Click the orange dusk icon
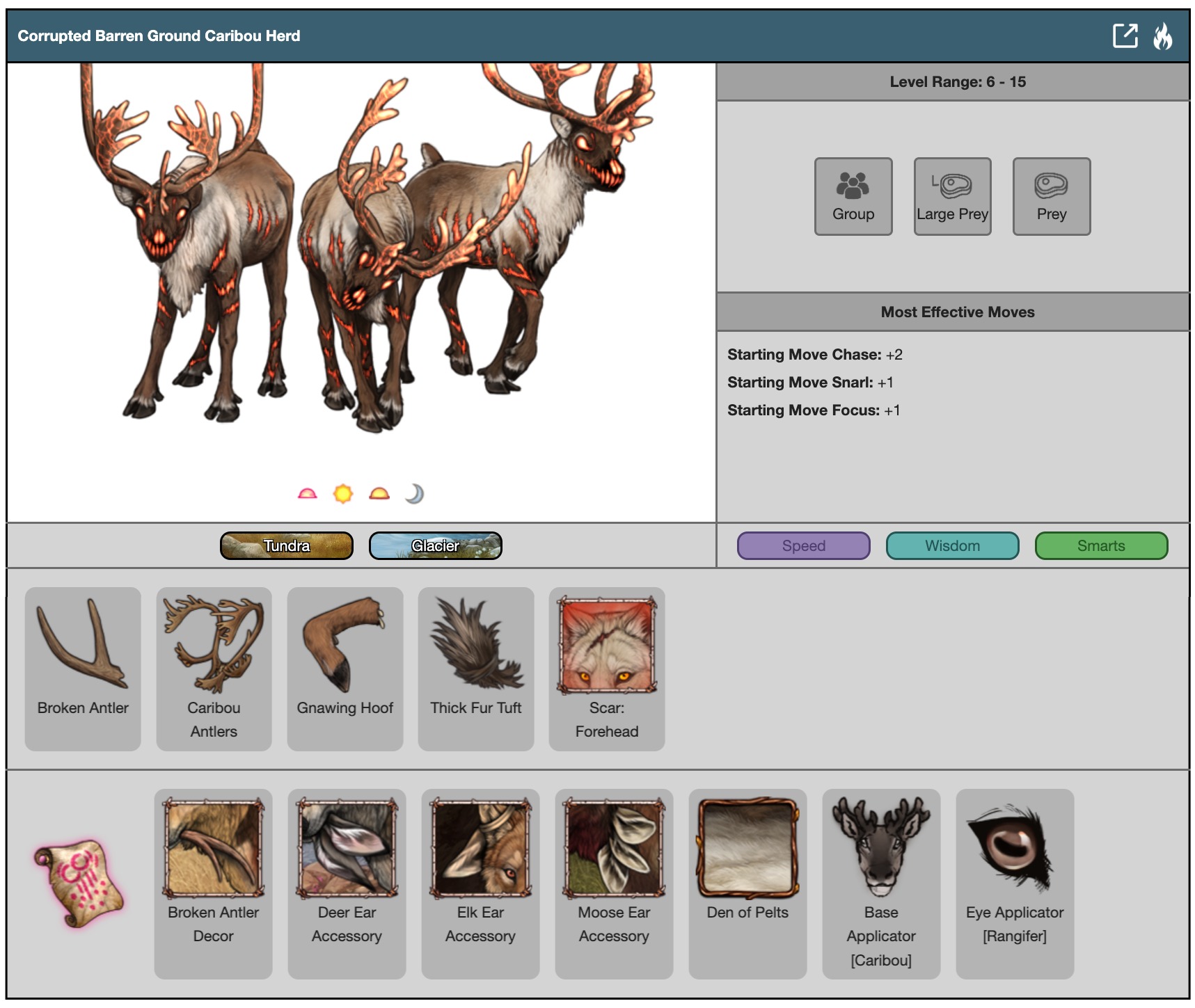Image resolution: width=1195 pixels, height=1008 pixels. [x=379, y=494]
